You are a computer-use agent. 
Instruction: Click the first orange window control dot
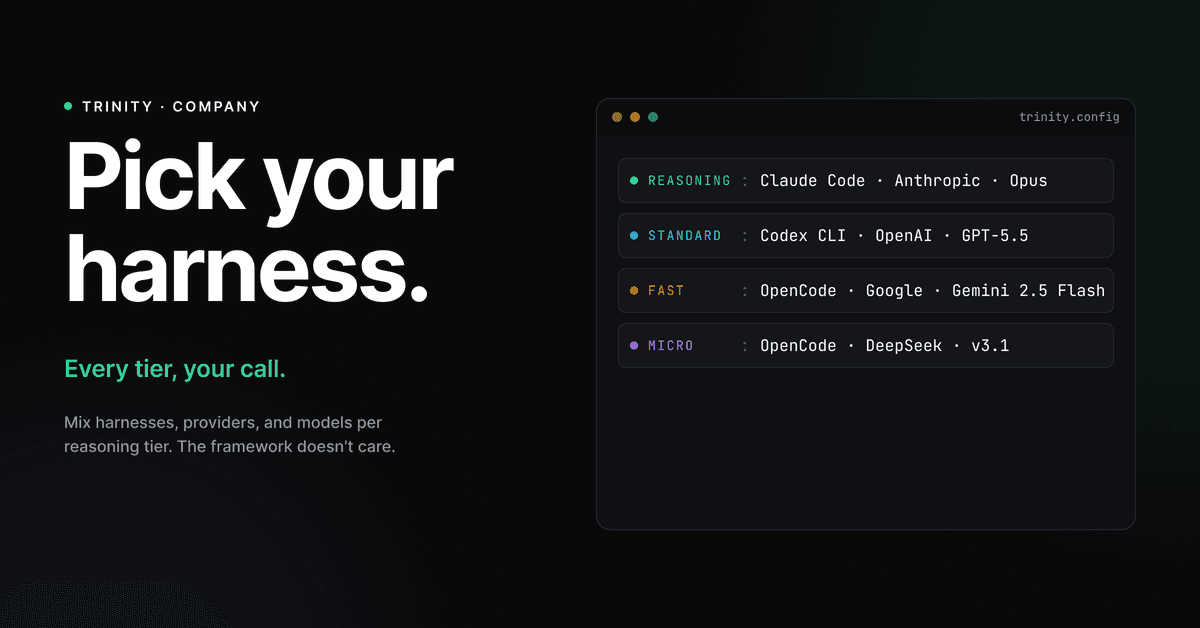click(x=617, y=117)
